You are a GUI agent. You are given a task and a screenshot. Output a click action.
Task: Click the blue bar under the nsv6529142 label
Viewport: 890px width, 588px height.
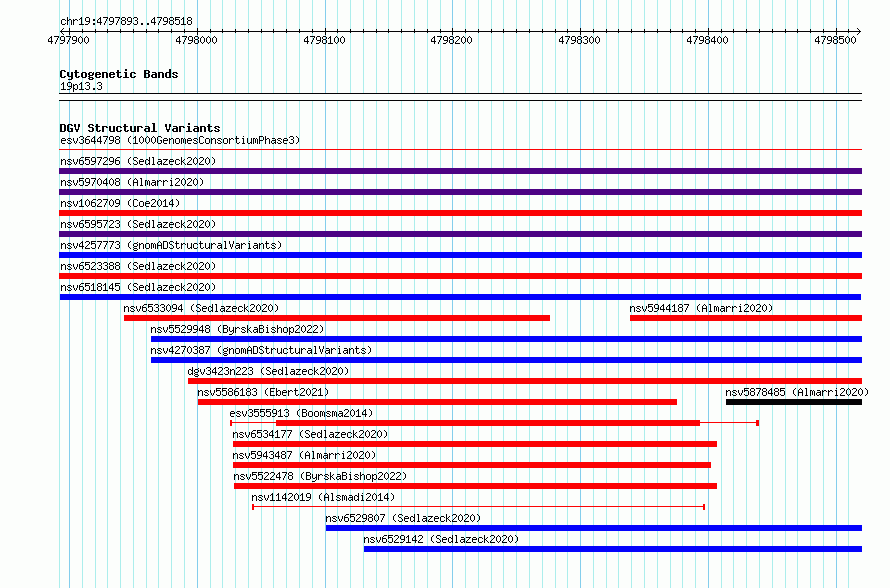pos(613,549)
